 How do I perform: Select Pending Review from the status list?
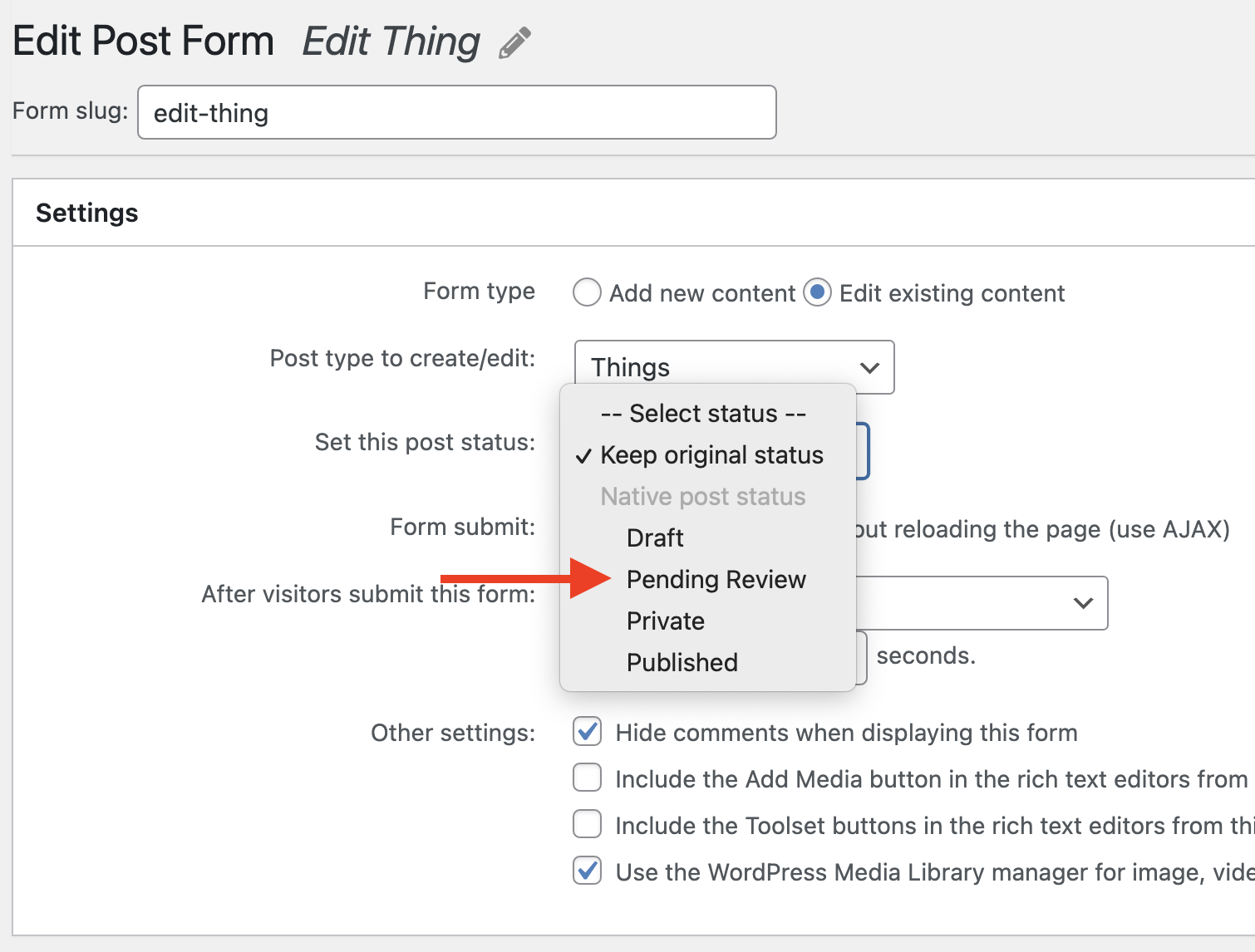point(716,580)
